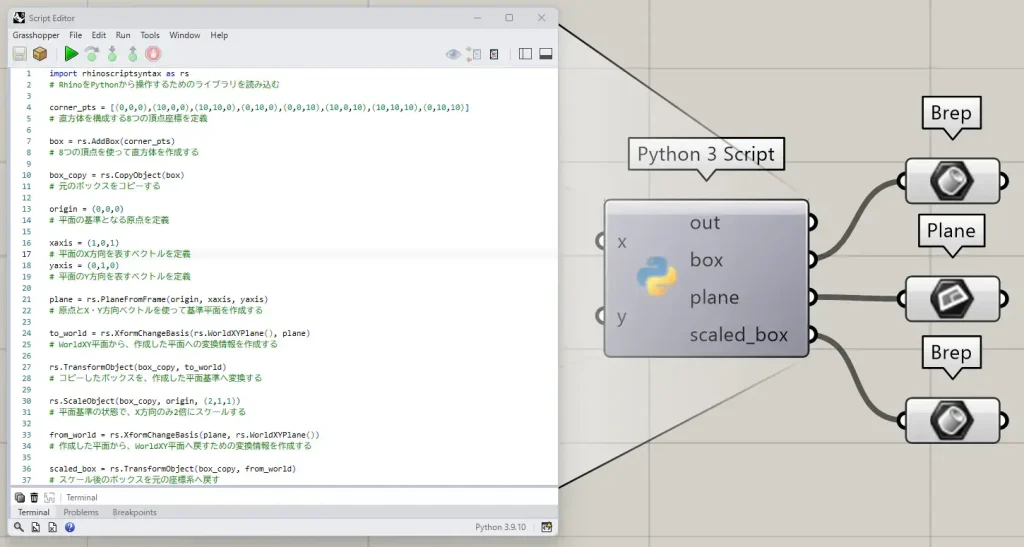This screenshot has width=1024, height=547.
Task: Toggle the terminal word wrap icon
Action: [x=49, y=497]
